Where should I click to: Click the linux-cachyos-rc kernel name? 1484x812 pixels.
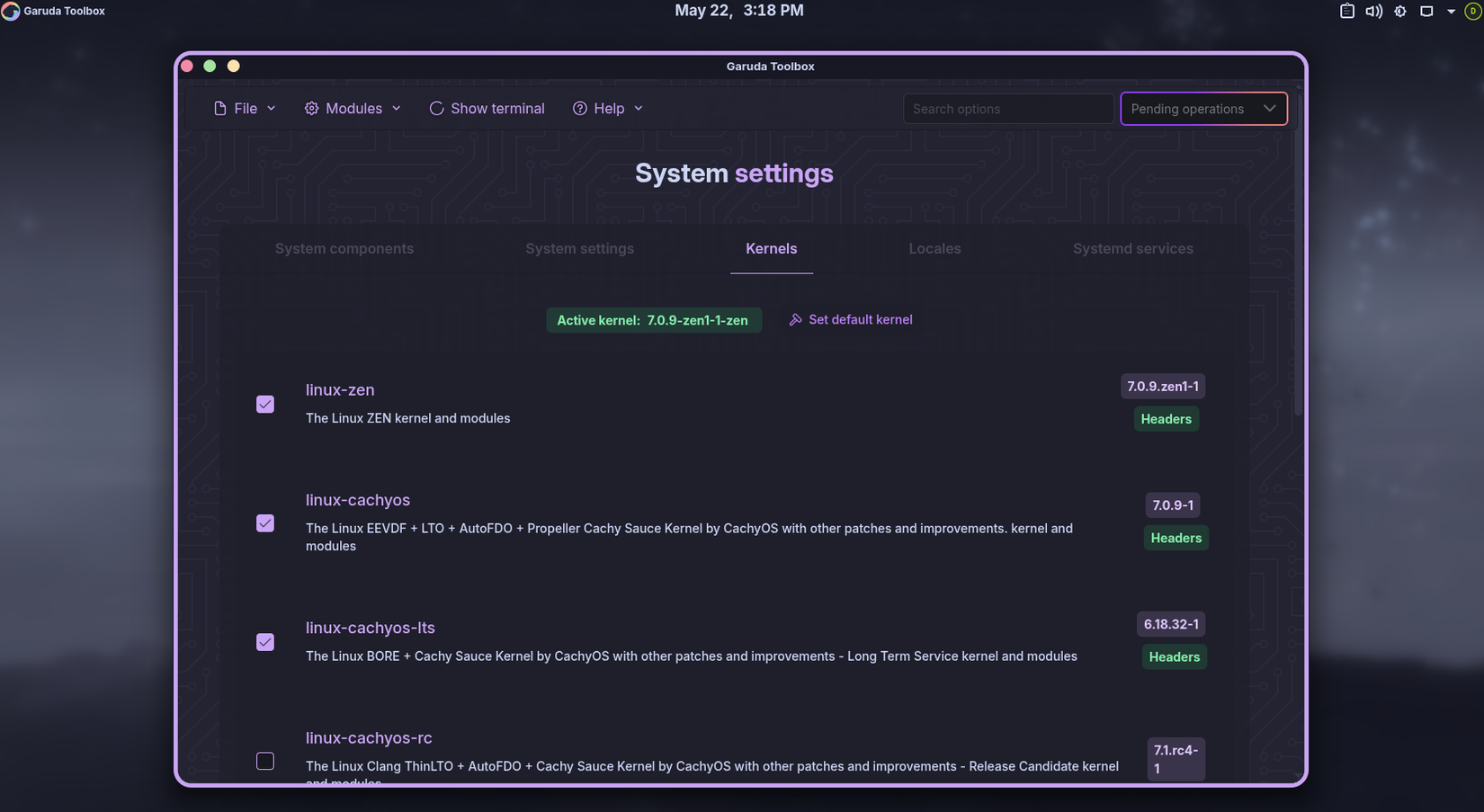(x=369, y=738)
